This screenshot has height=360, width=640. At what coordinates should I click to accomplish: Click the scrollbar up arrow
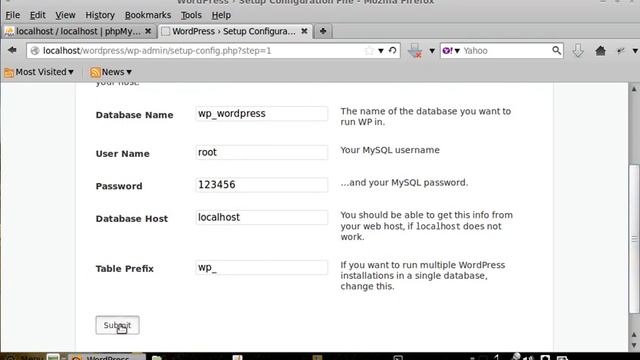click(634, 89)
